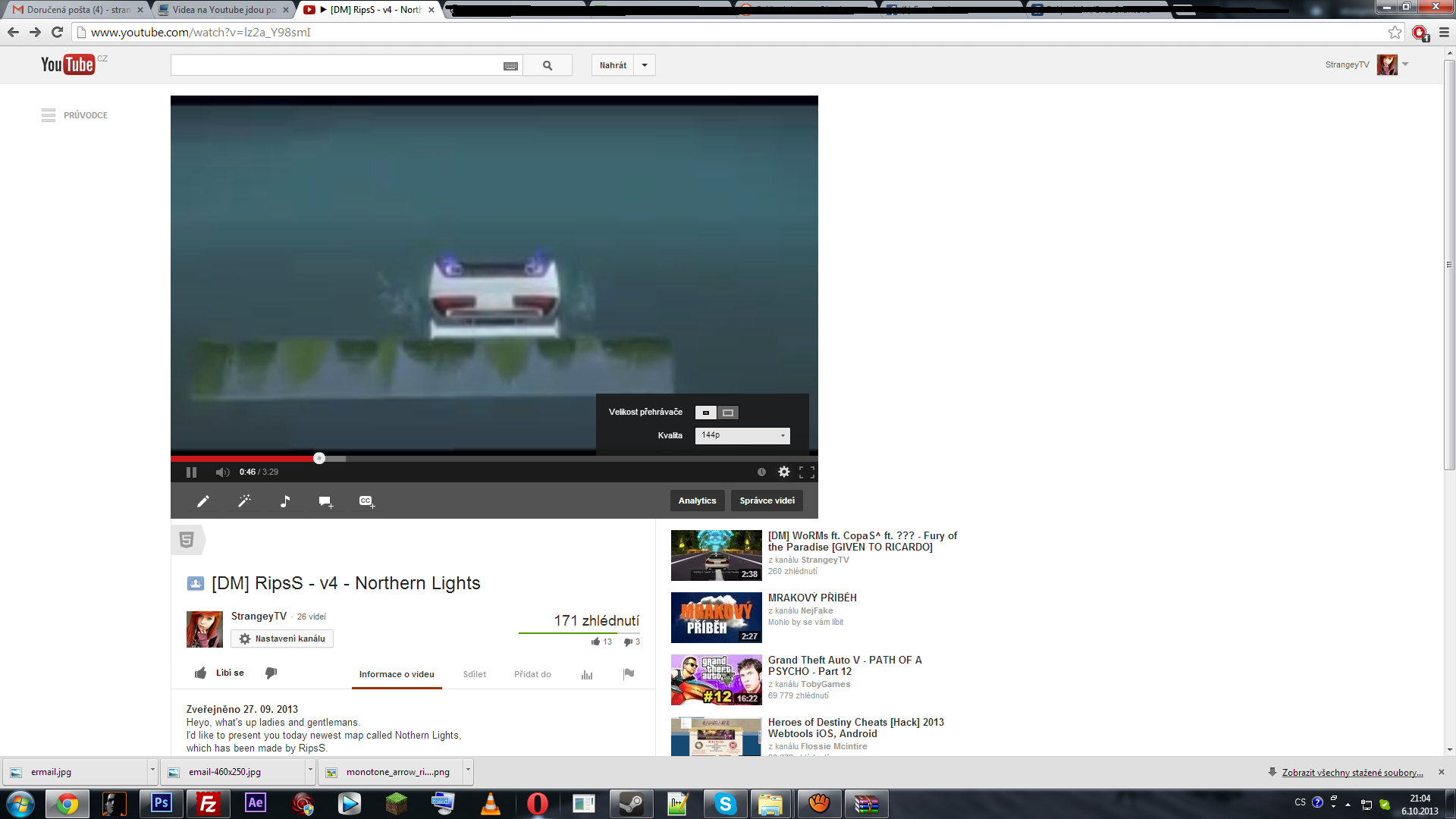Click the Analytics button
The height and width of the screenshot is (819, 1456).
[697, 500]
